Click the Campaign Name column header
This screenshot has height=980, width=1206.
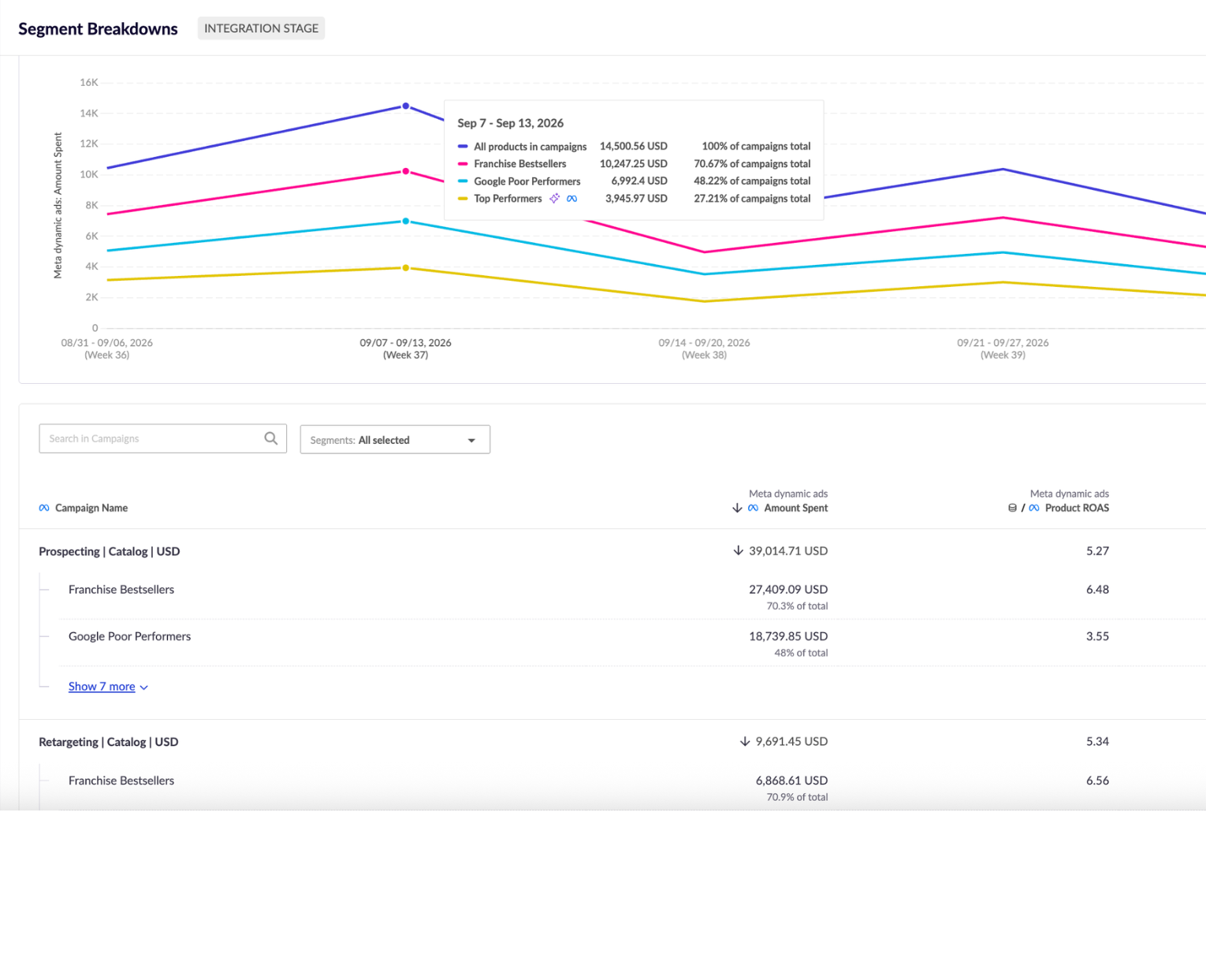91,508
